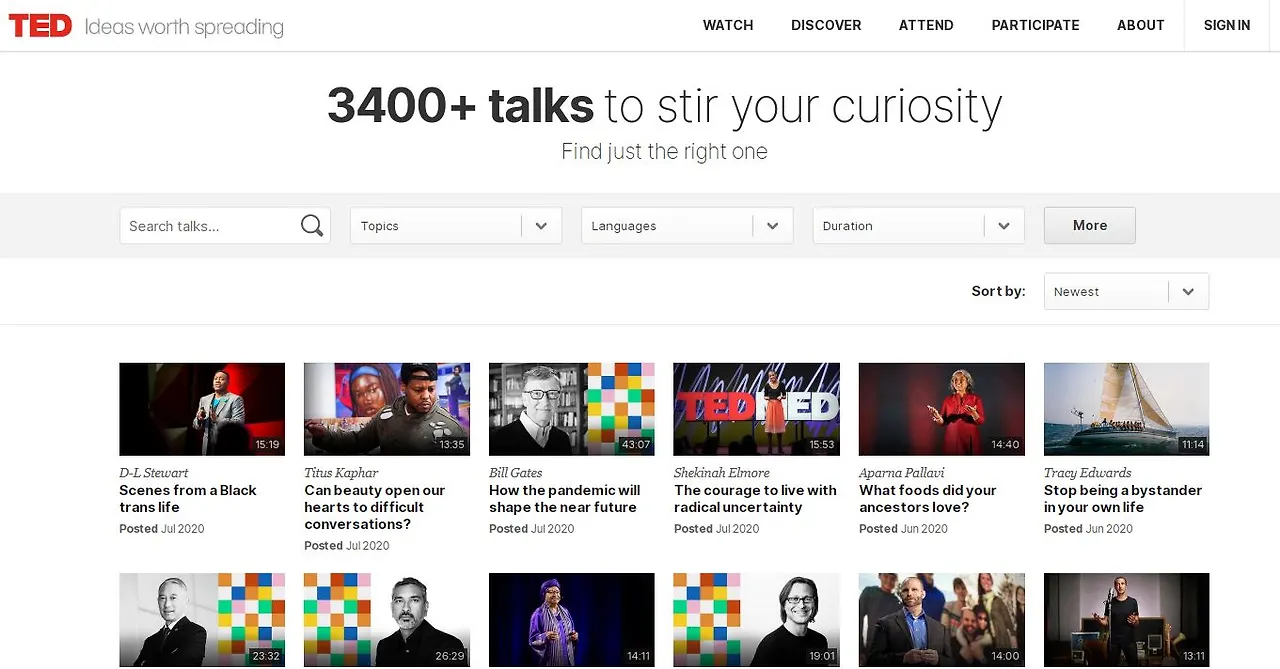Open 'Stop being a bystander' talk link
The image size is (1280, 669).
[1123, 499]
